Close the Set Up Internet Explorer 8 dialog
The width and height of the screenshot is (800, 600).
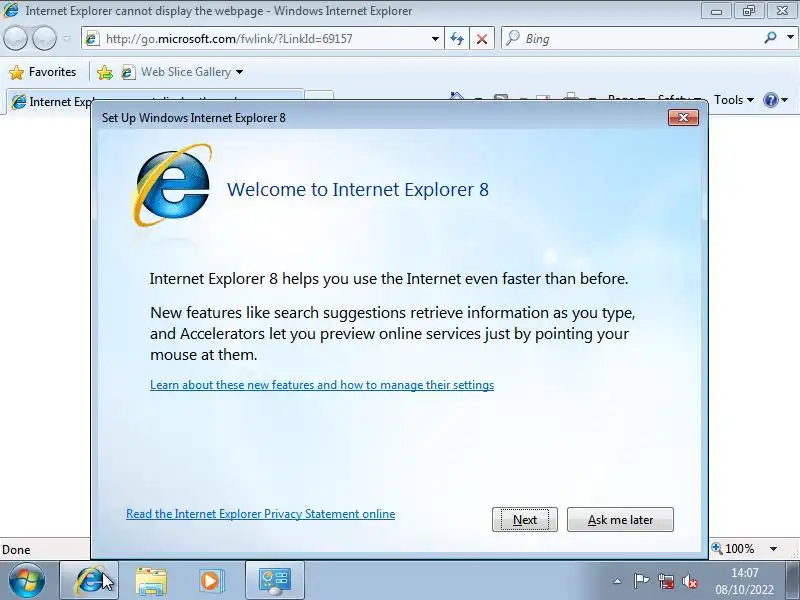click(683, 118)
